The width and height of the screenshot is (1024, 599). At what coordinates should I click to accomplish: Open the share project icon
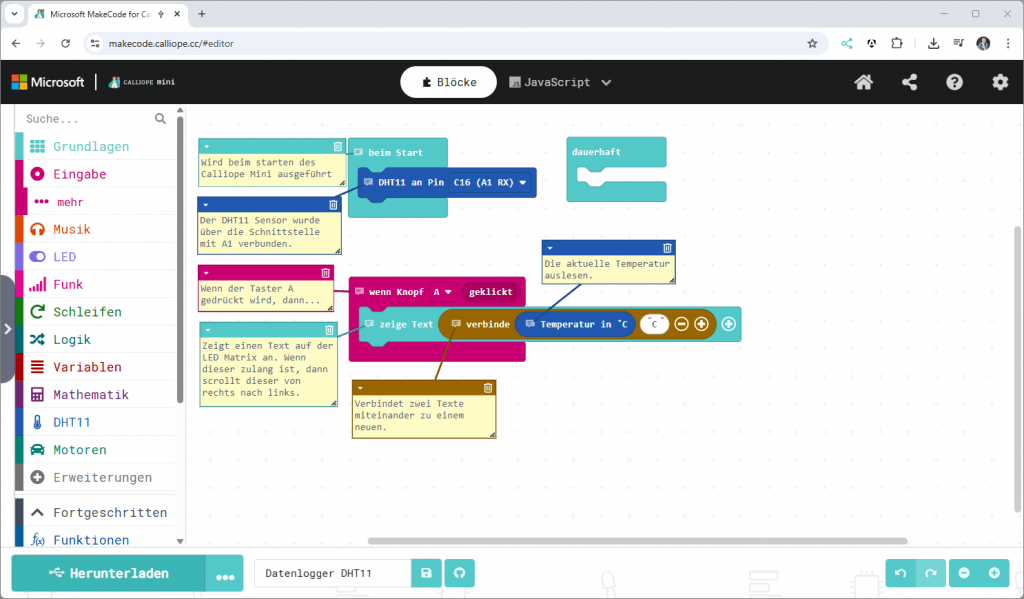pyautogui.click(x=909, y=81)
